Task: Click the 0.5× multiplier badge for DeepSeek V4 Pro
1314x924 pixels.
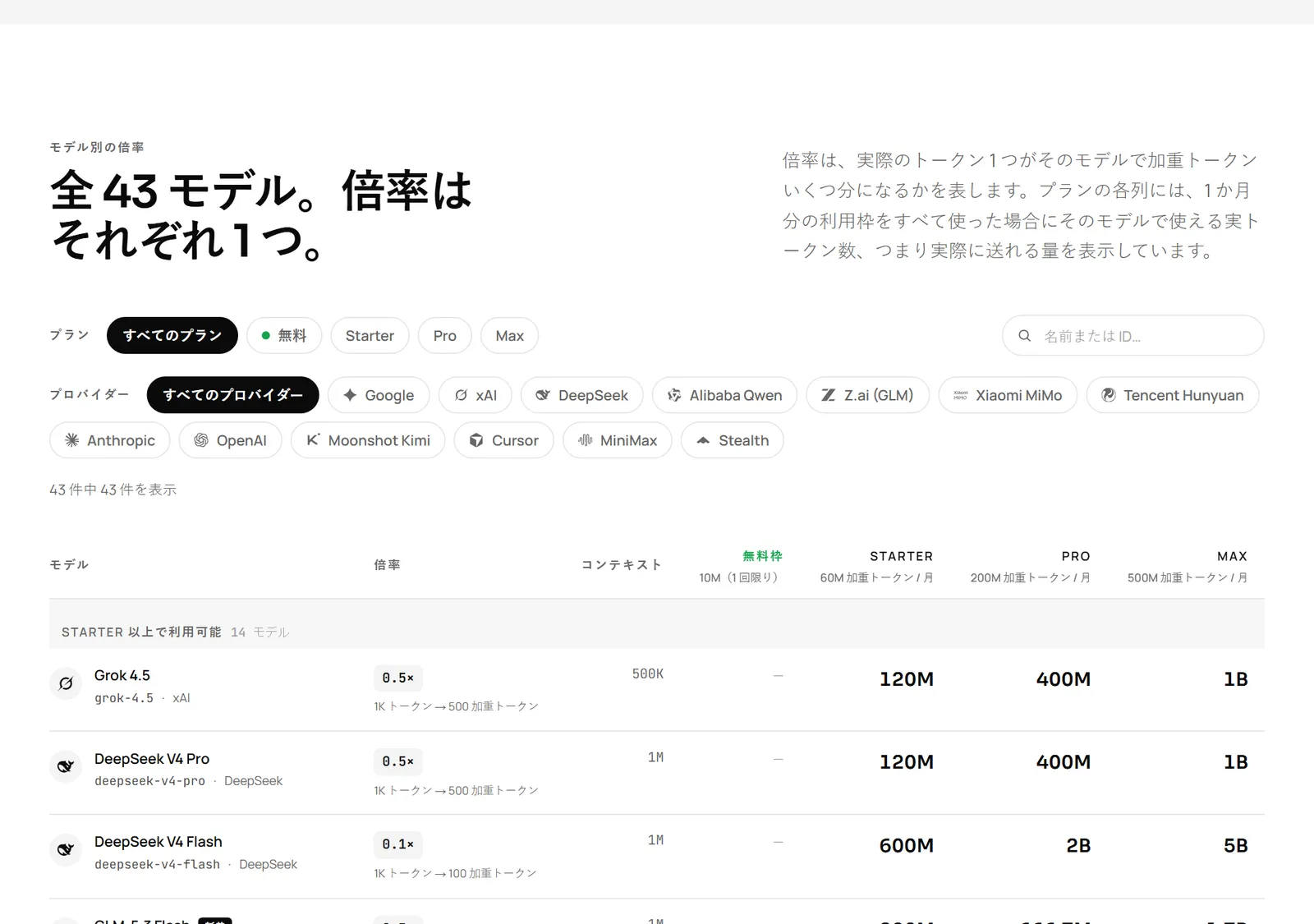Action: (x=398, y=761)
